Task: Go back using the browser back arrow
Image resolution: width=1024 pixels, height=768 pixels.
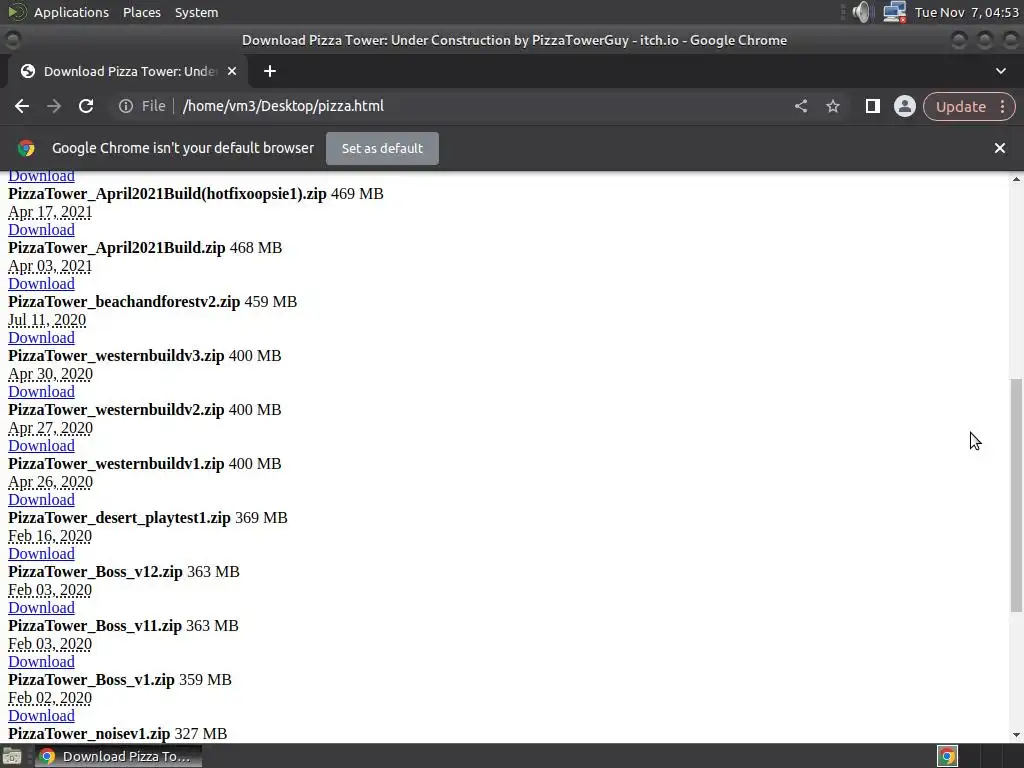Action: click(22, 106)
